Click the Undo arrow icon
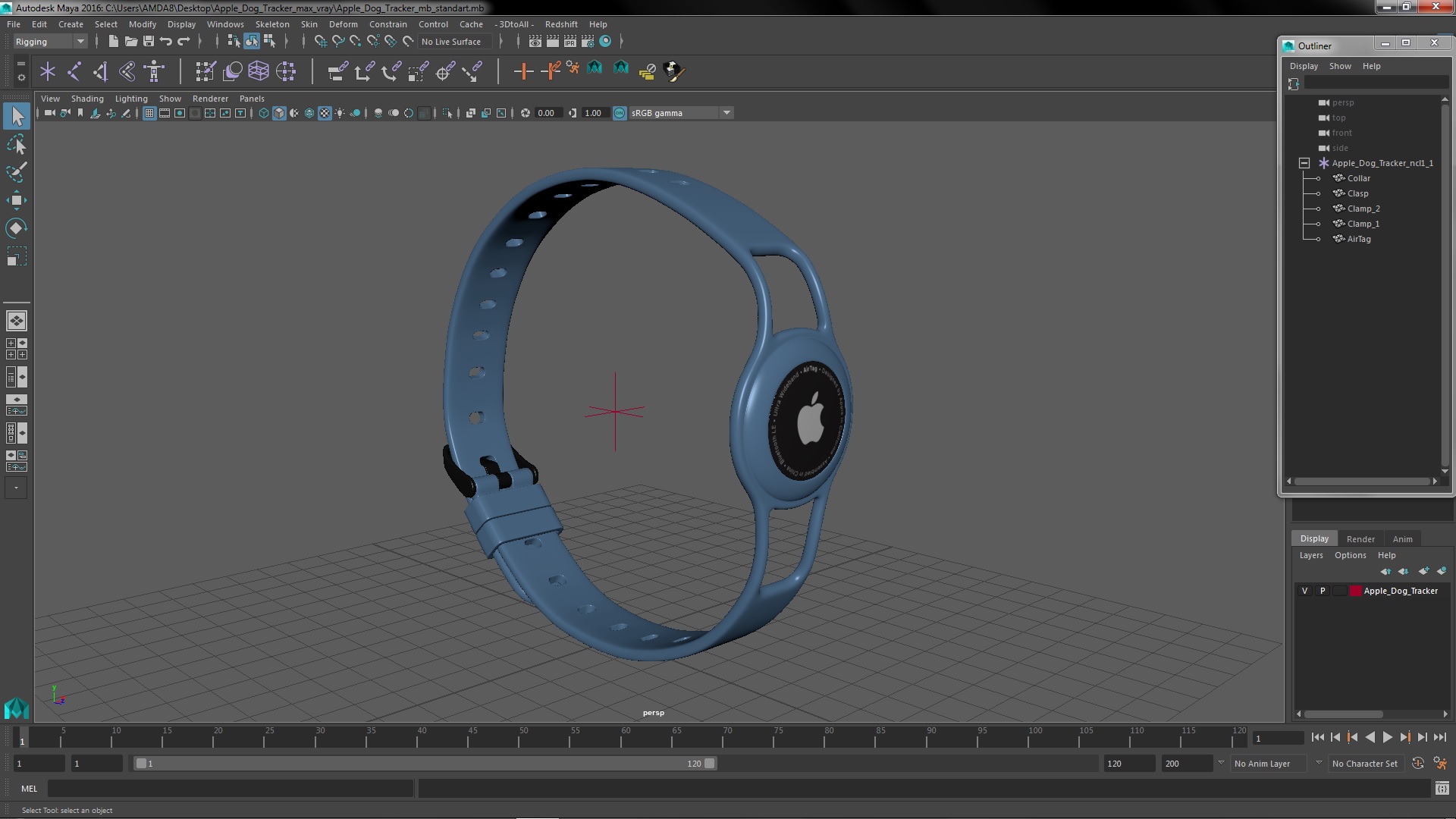The width and height of the screenshot is (1456, 819). [166, 41]
